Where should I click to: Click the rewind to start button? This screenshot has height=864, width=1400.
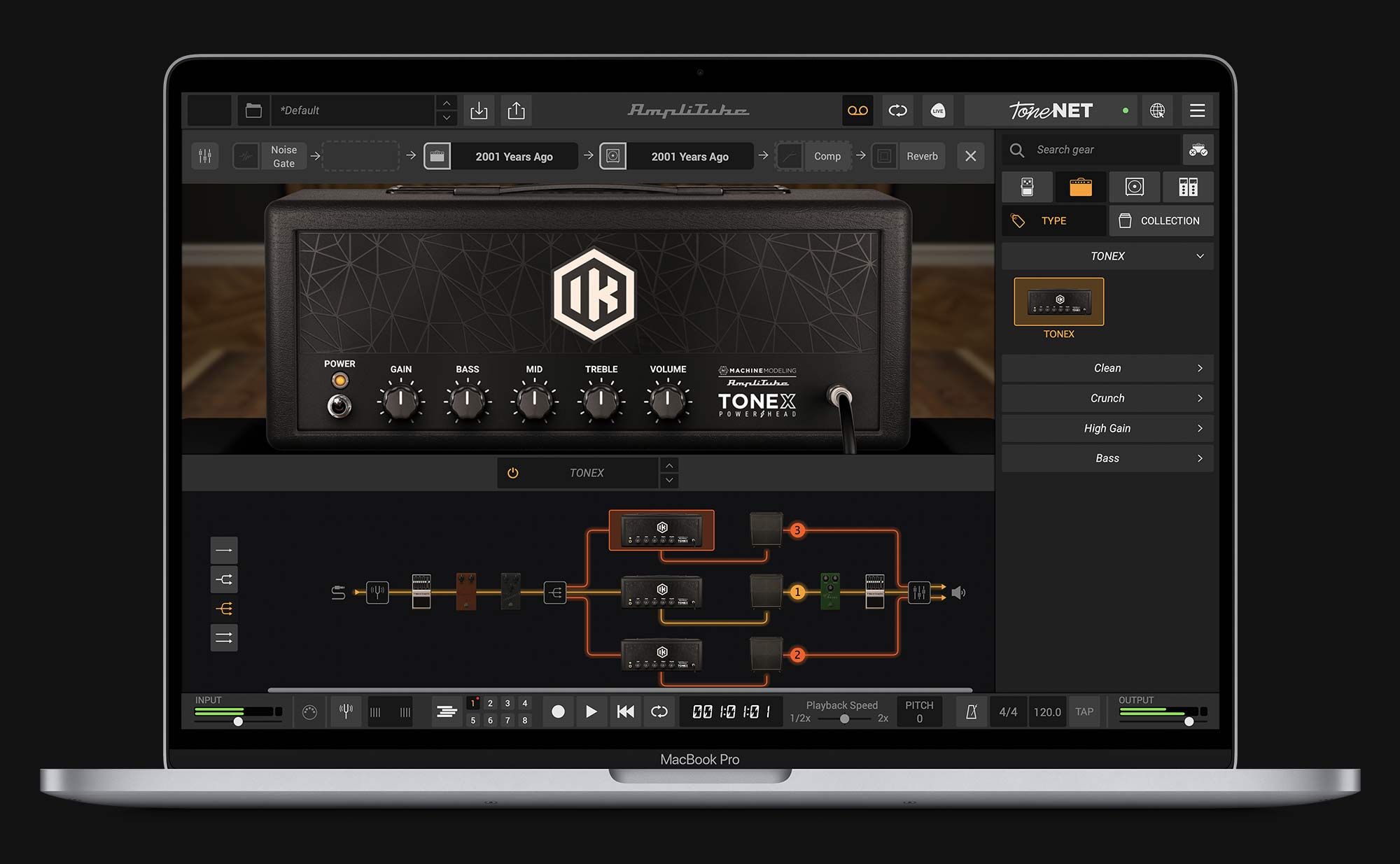click(625, 711)
